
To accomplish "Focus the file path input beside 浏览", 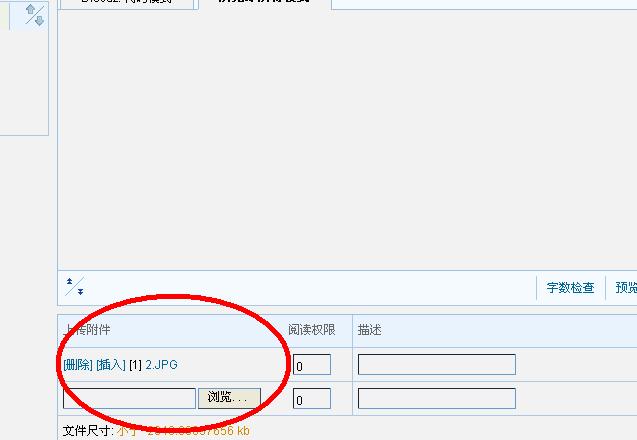I will pyautogui.click(x=130, y=398).
